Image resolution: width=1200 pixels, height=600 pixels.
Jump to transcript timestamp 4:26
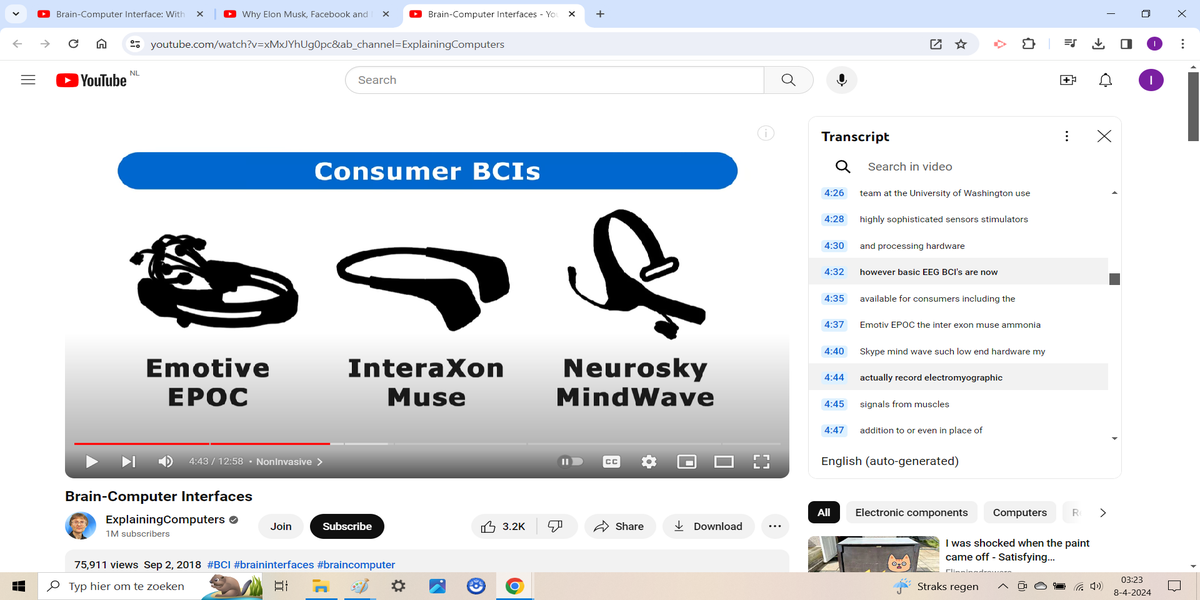point(834,193)
